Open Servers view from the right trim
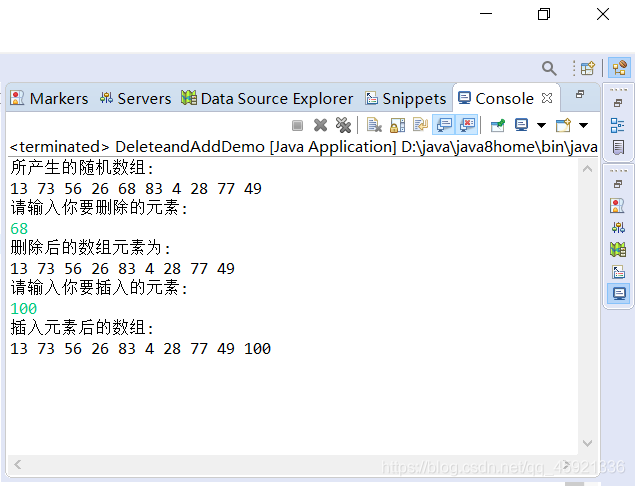 pos(618,228)
